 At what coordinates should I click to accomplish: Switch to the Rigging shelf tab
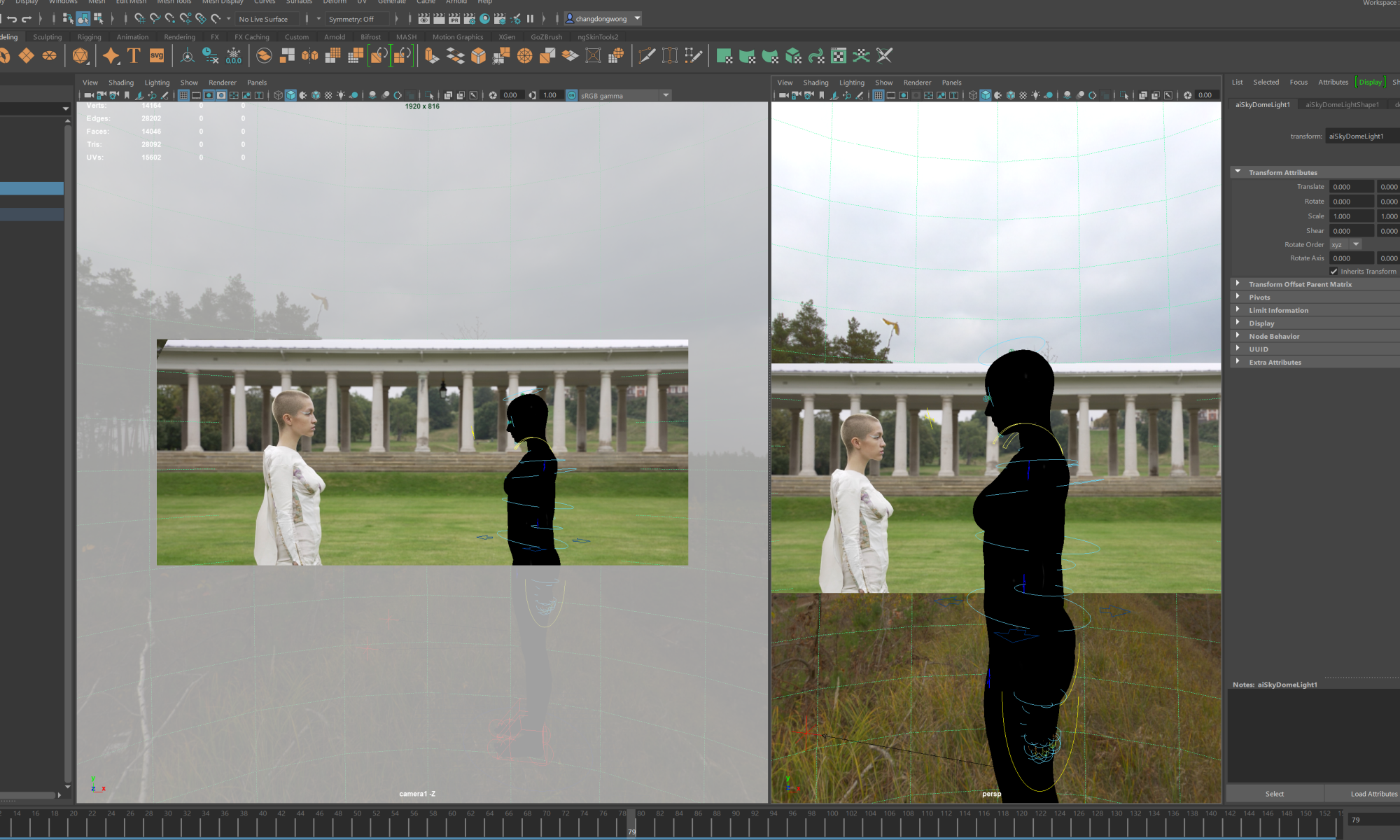pos(89,37)
